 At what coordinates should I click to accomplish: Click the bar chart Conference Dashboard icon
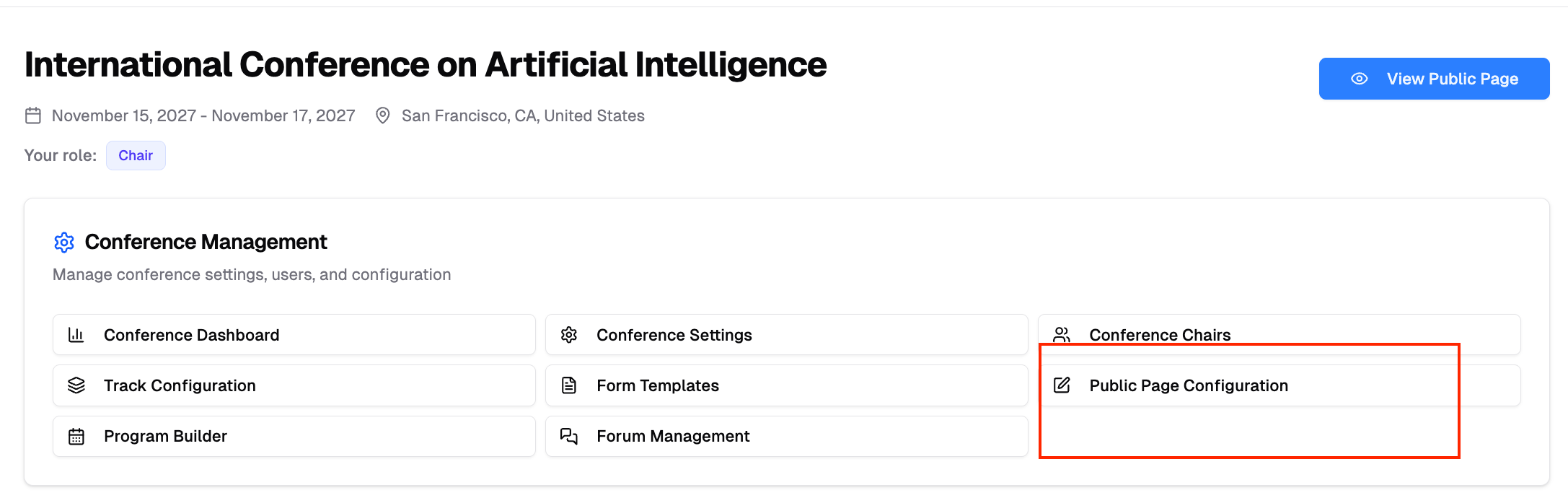click(76, 335)
